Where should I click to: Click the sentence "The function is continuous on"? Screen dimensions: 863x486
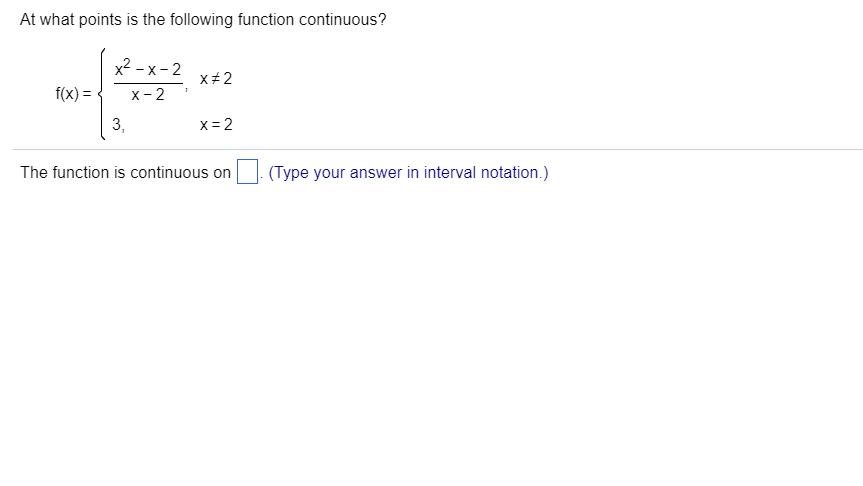tap(125, 173)
